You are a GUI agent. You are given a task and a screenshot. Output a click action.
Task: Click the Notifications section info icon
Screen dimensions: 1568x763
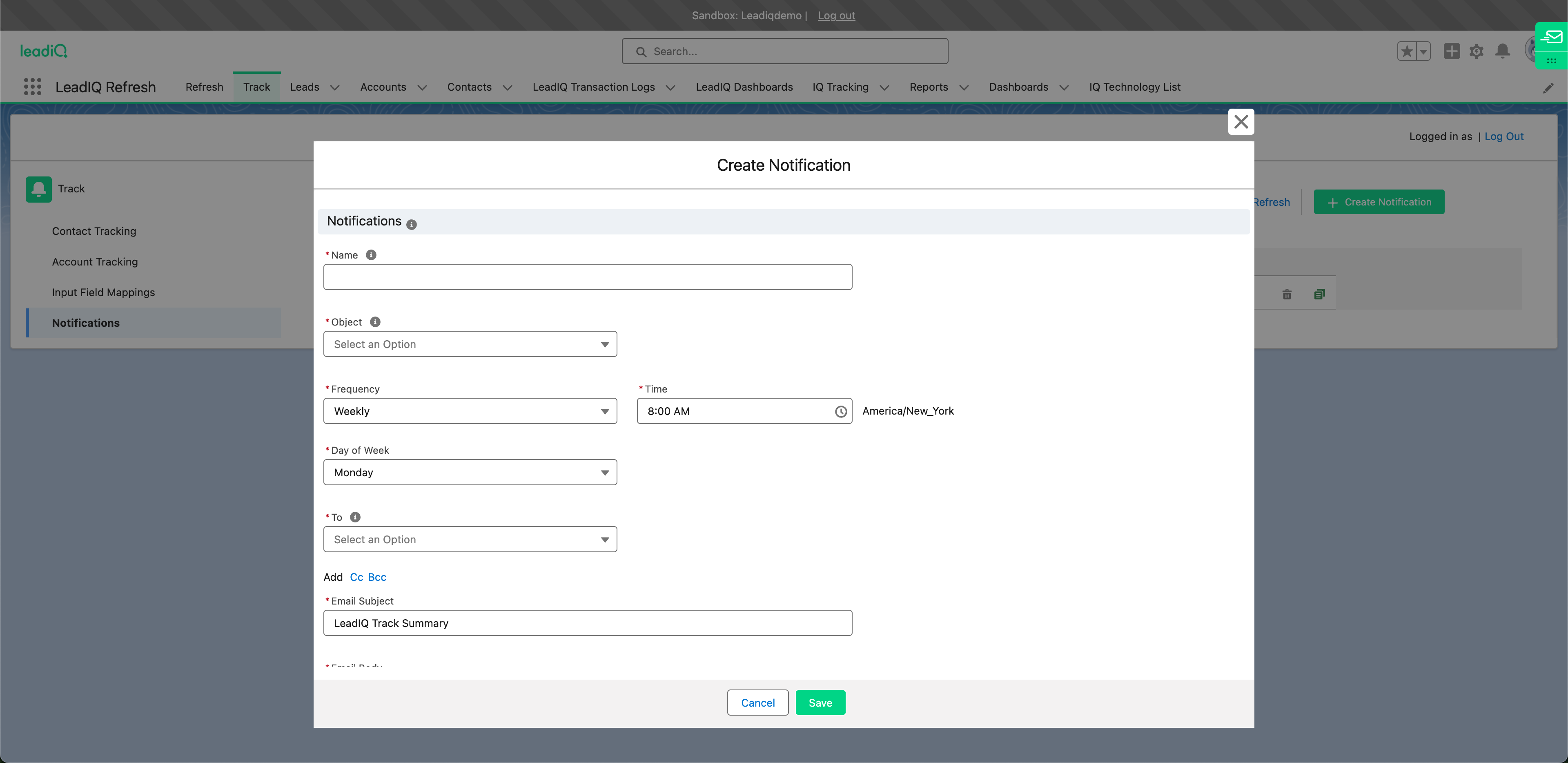(412, 225)
